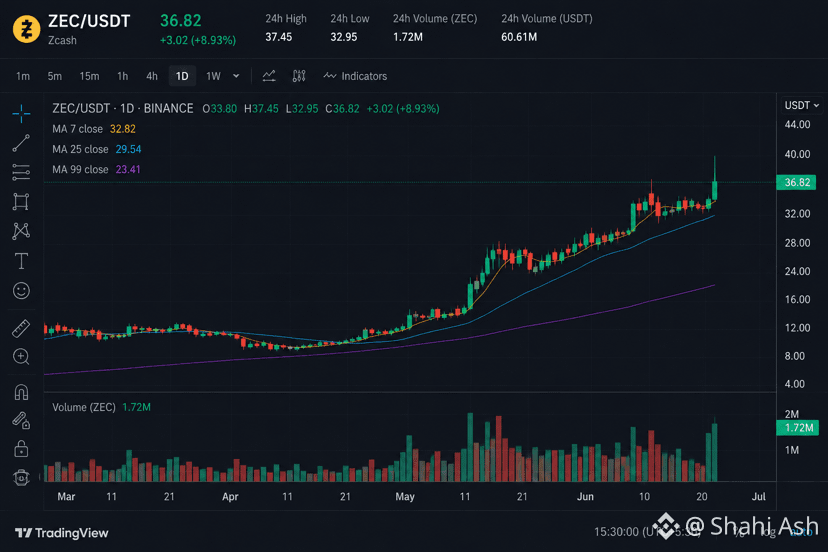
Task: Click the 24h Volume (ZEC) value 1.72M
Action: pyautogui.click(x=408, y=37)
